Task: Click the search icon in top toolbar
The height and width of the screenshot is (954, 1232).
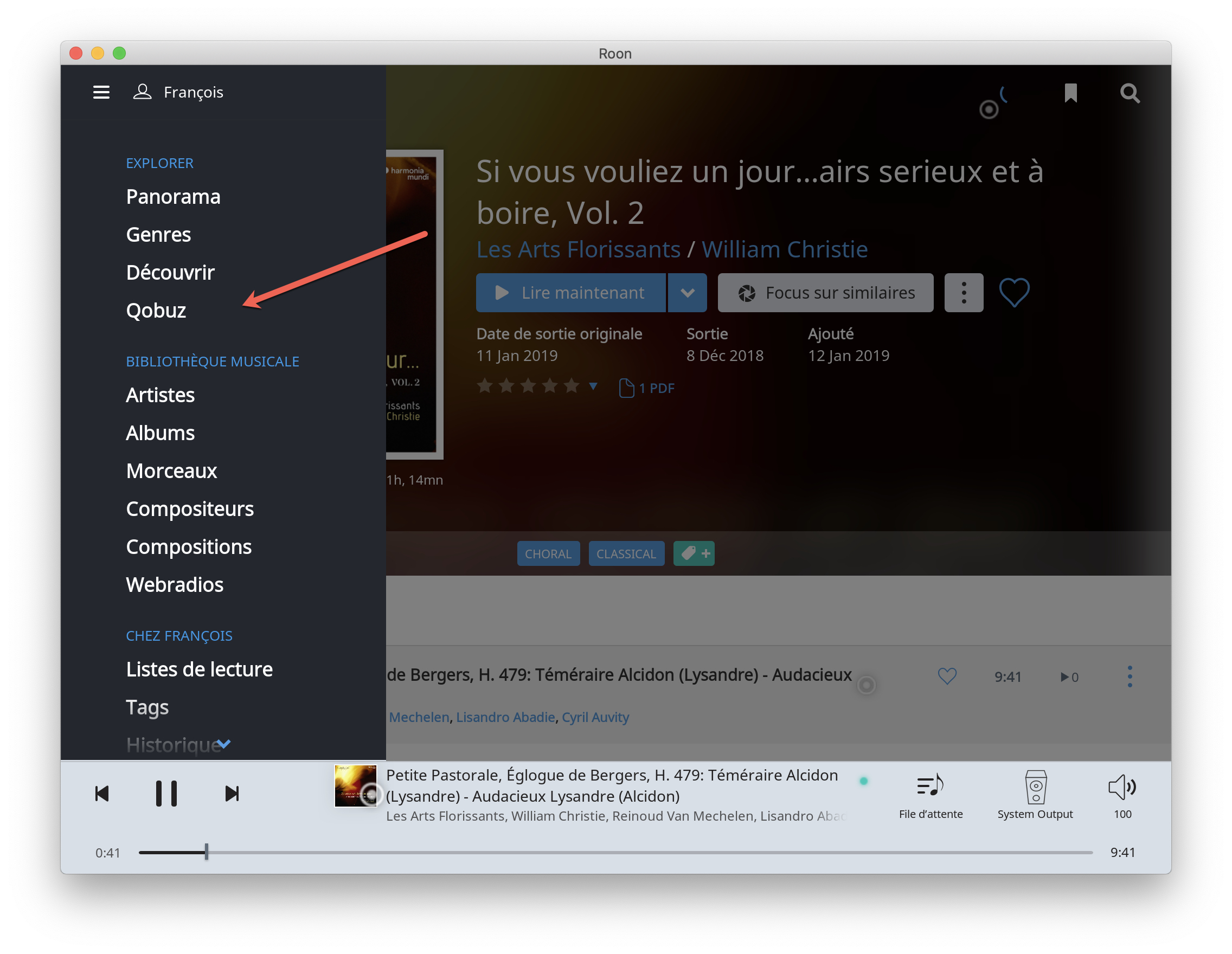Action: 1130,93
